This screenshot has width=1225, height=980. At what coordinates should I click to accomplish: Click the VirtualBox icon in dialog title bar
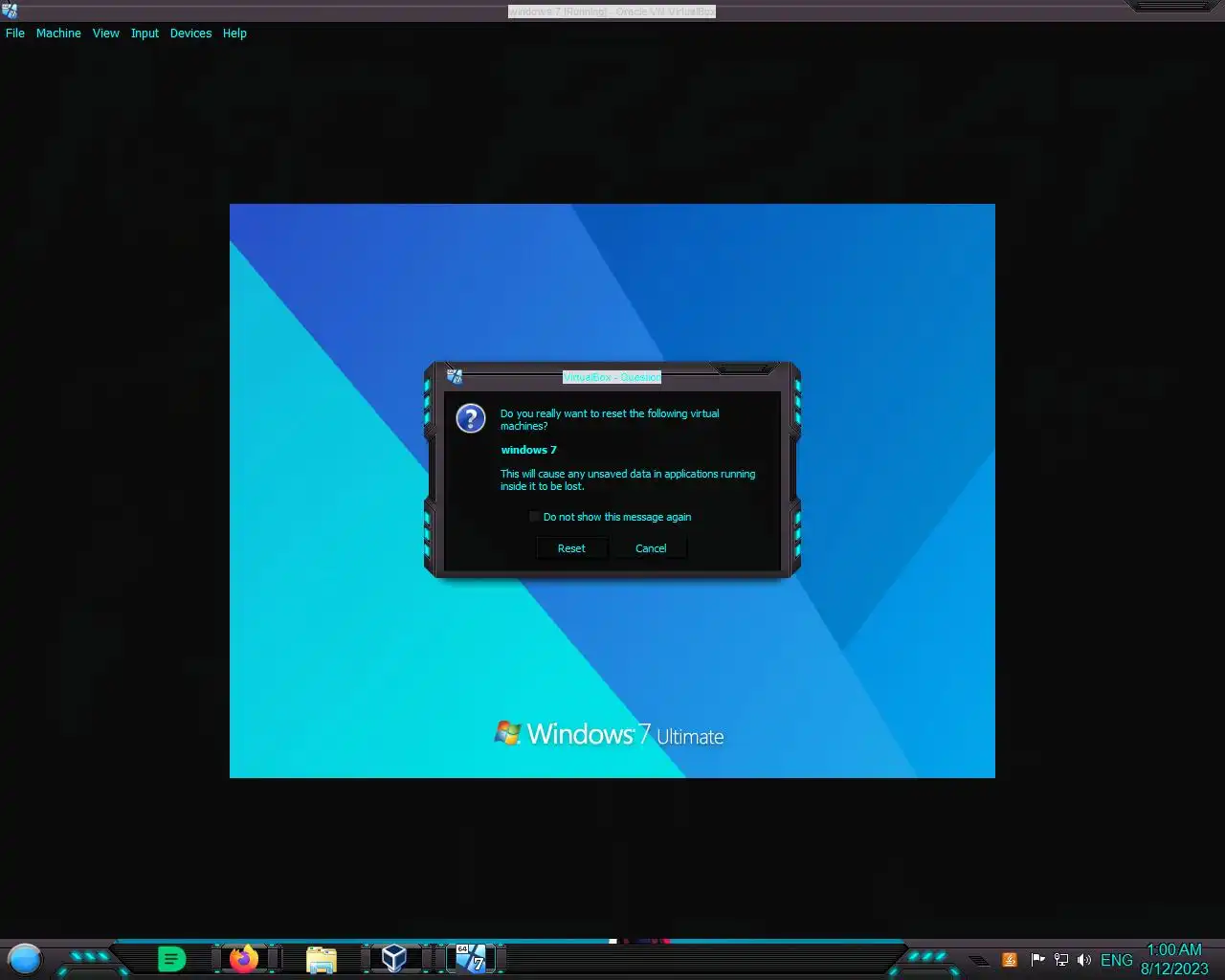click(455, 376)
